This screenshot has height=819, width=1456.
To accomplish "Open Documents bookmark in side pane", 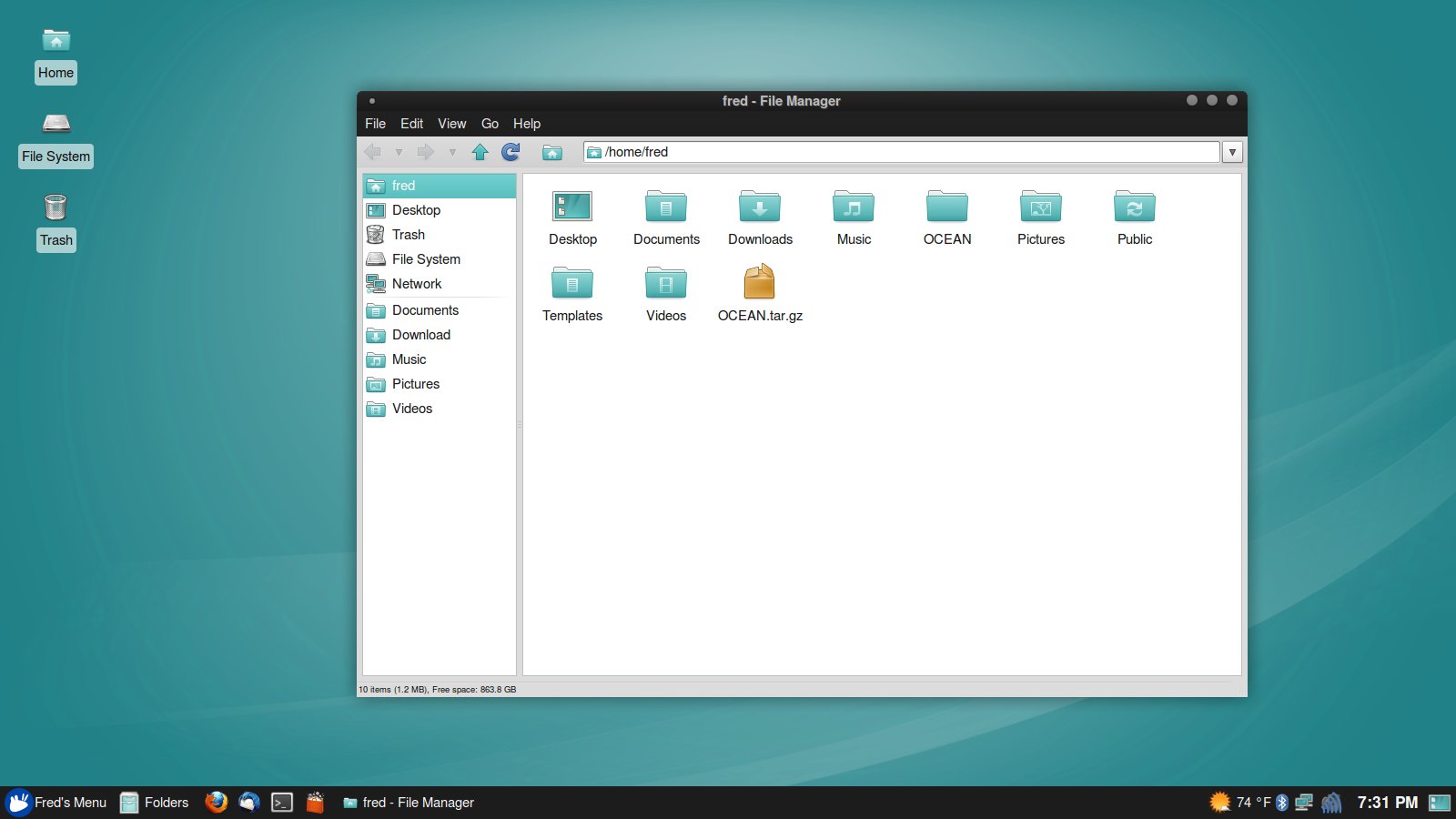I will click(440, 310).
